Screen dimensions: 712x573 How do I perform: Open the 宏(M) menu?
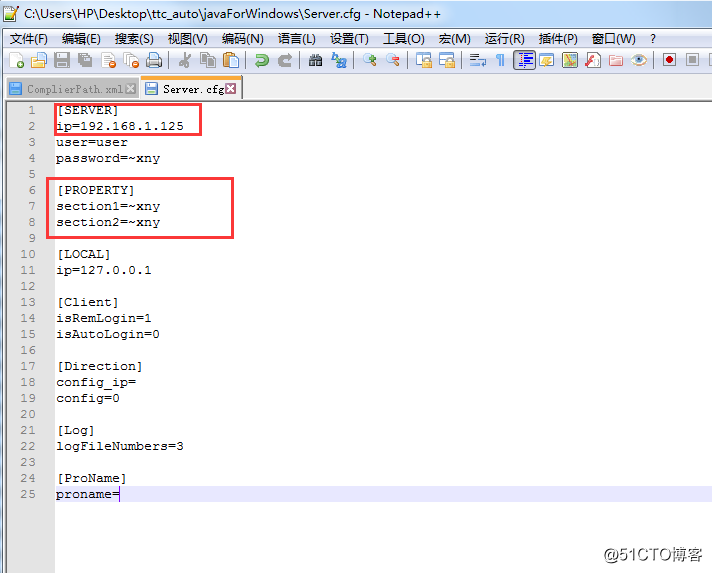455,39
